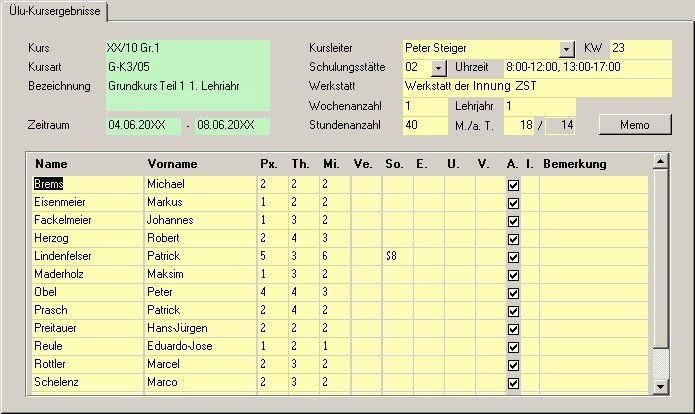The width and height of the screenshot is (695, 414).
Task: Click the Bemerkung column header
Action: tap(575, 164)
